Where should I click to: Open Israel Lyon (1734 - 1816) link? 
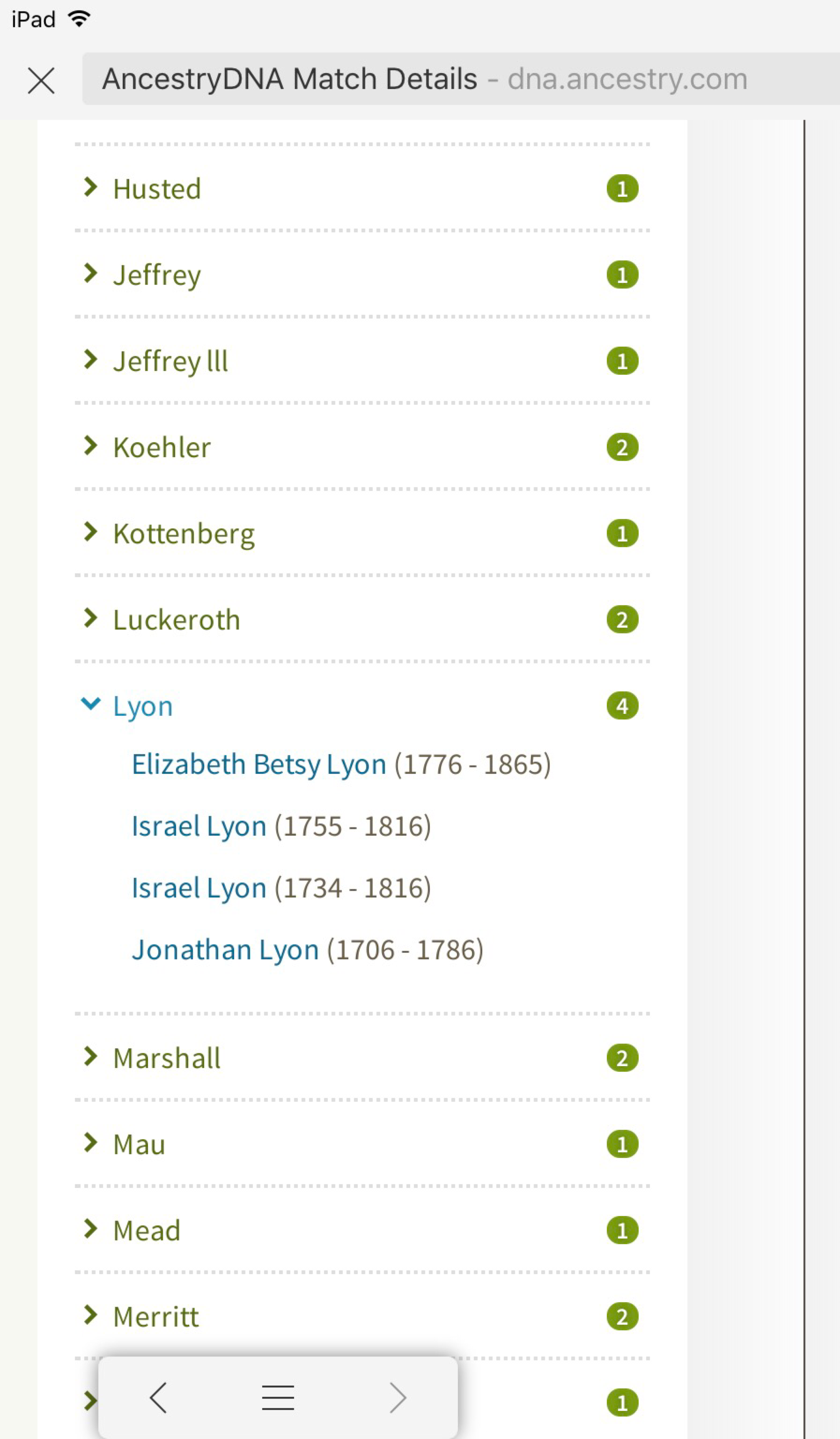click(x=199, y=889)
